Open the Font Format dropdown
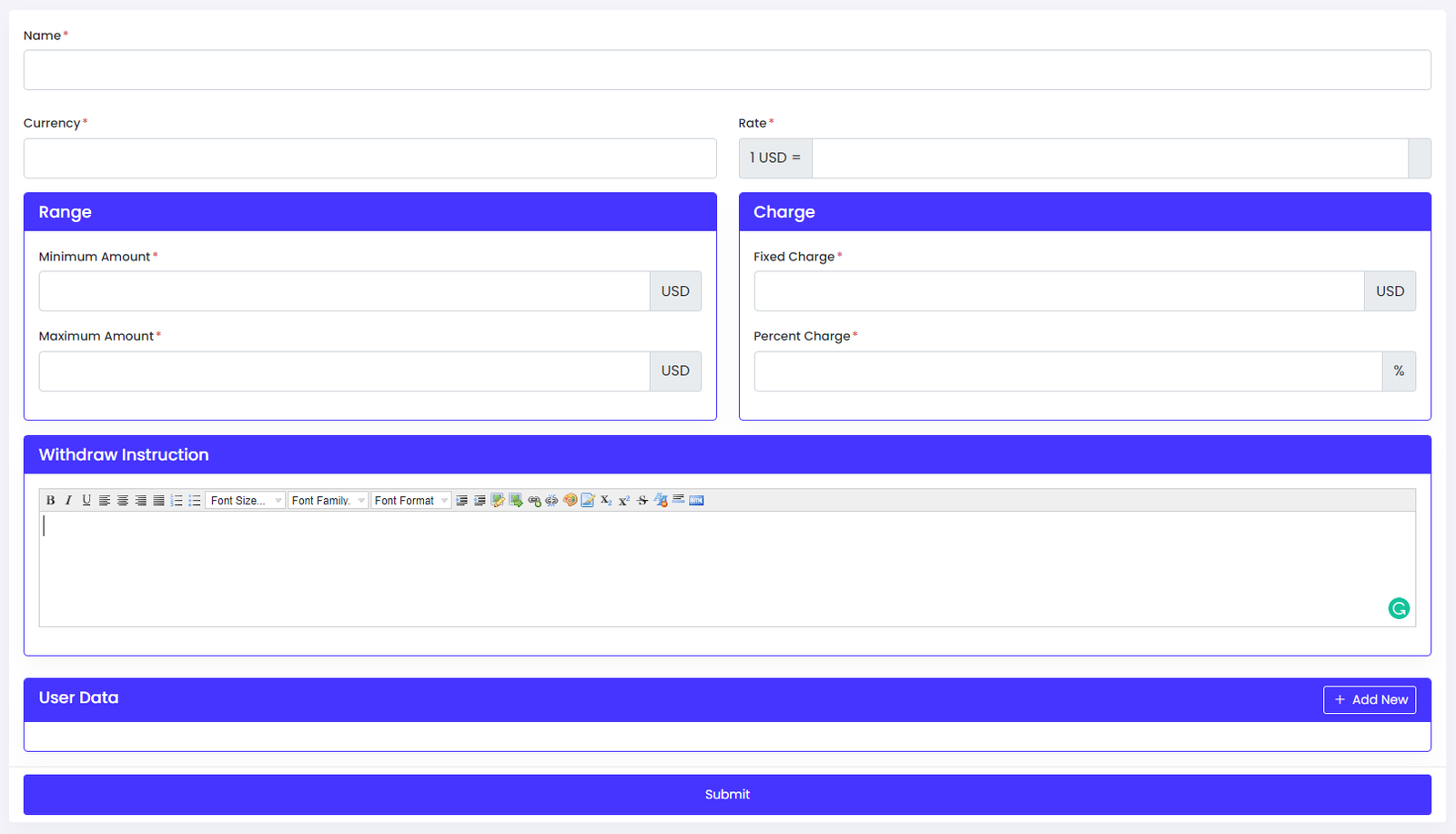This screenshot has height=834, width=1456. [410, 501]
